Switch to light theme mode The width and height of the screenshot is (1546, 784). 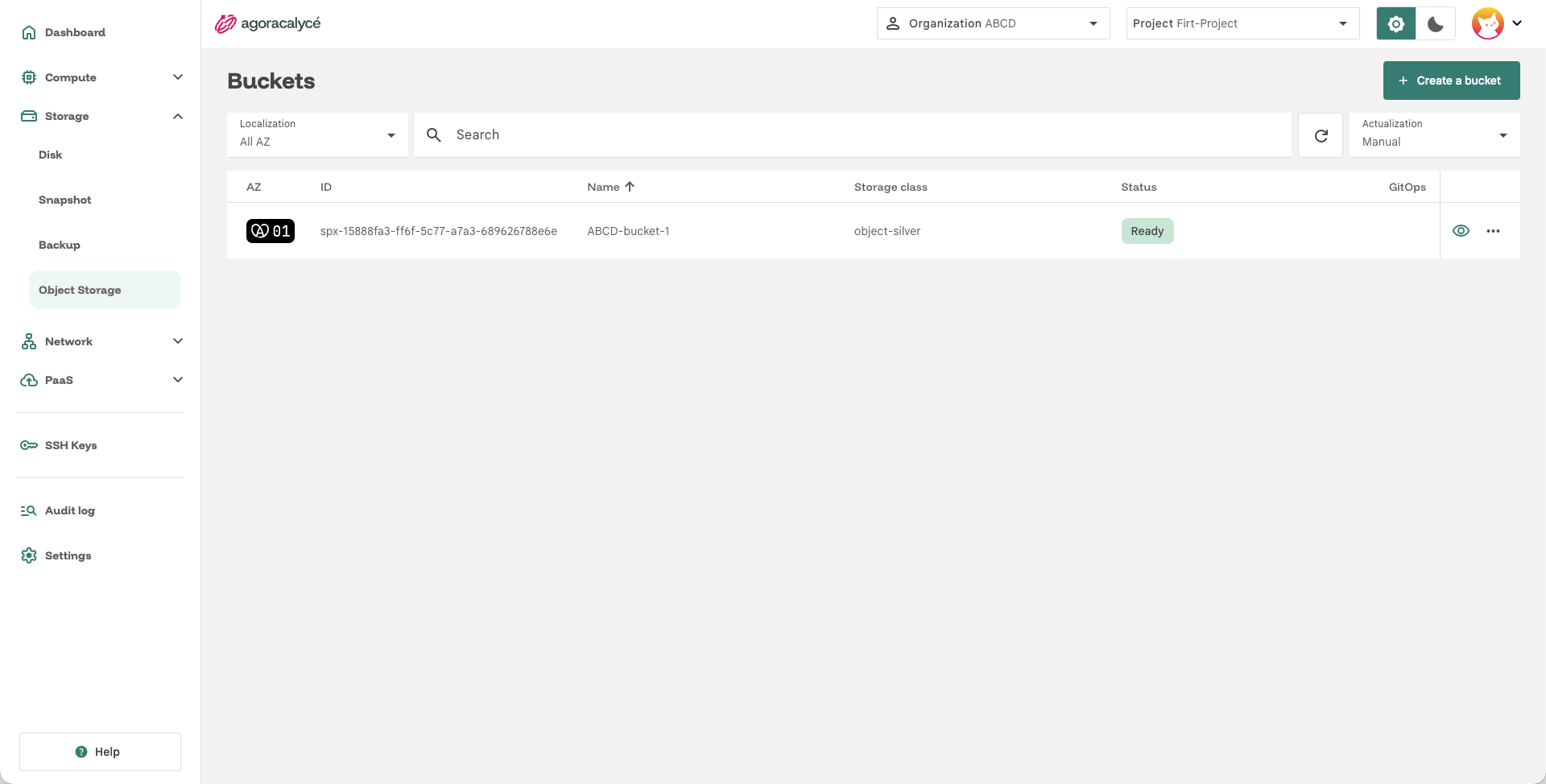[1396, 23]
